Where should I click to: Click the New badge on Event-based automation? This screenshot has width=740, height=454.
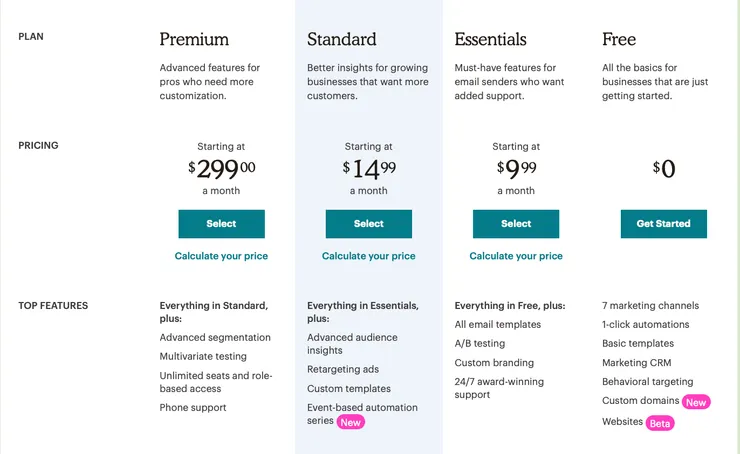pos(350,422)
